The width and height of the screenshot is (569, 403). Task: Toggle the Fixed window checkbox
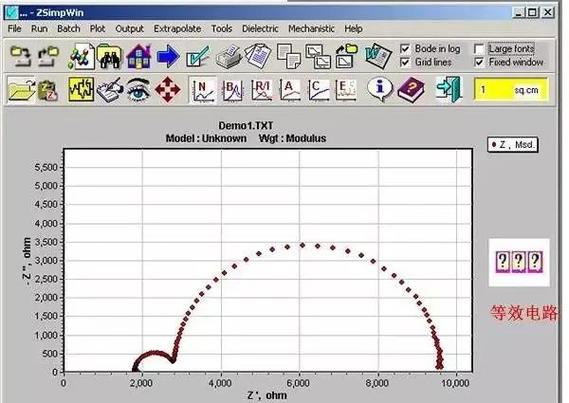point(479,62)
